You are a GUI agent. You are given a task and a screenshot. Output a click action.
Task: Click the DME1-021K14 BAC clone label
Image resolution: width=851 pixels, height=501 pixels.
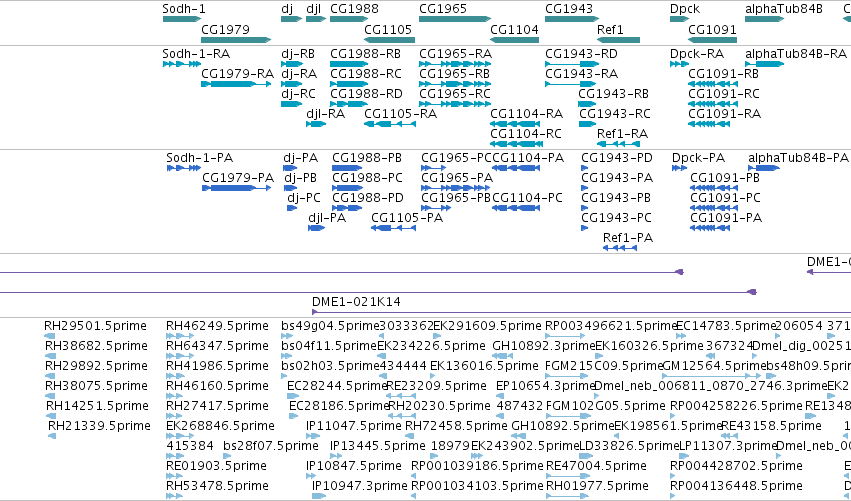(x=356, y=302)
